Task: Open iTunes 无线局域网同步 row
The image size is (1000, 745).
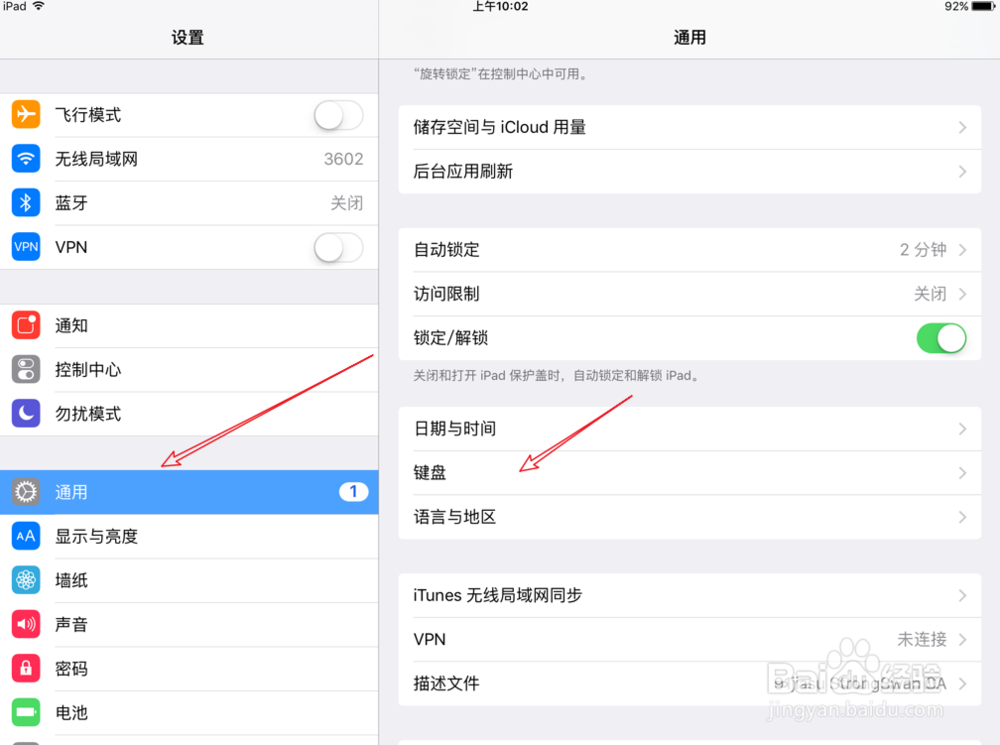Action: coord(689,595)
